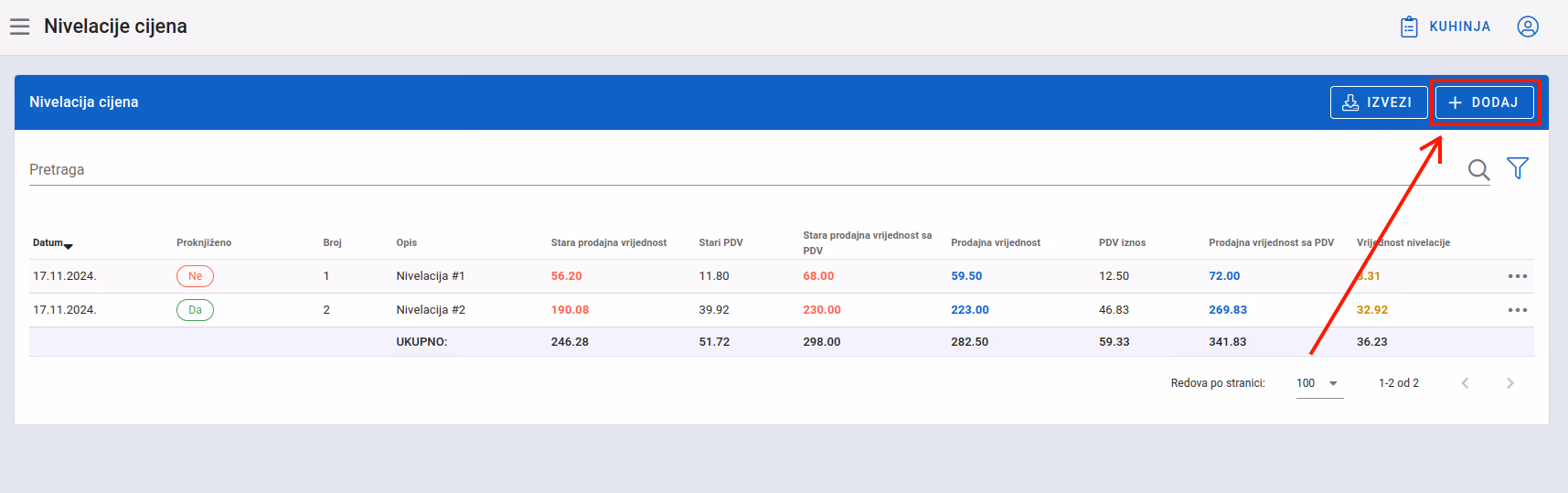Click the 32.92 nivelacija value
Viewport: 1568px width, 493px height.
1372,310
